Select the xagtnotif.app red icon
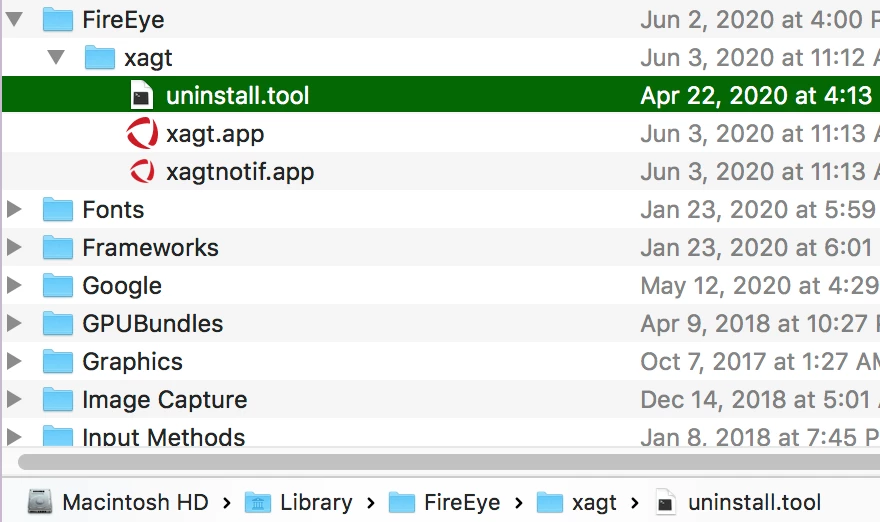The image size is (880, 522). (x=142, y=171)
